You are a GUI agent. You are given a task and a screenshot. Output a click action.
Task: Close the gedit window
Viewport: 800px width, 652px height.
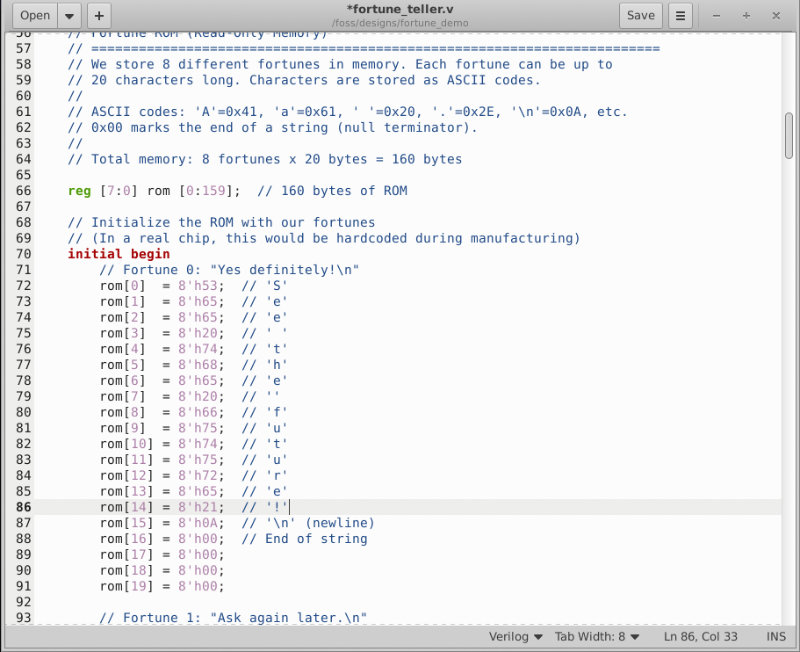click(x=774, y=15)
